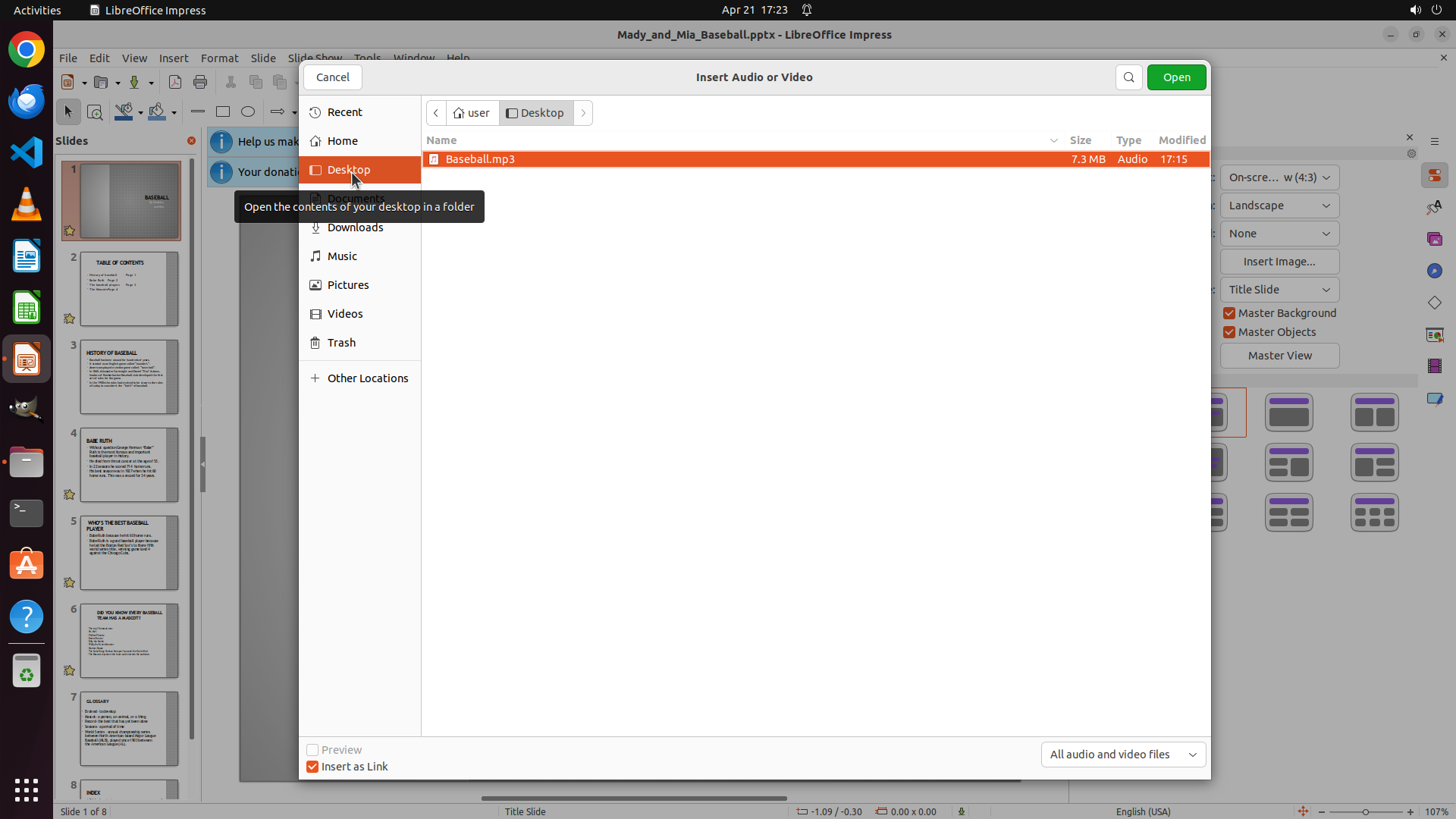Open the sidebar Navigator compass icon
This screenshot has height=819, width=1456.
[1434, 271]
